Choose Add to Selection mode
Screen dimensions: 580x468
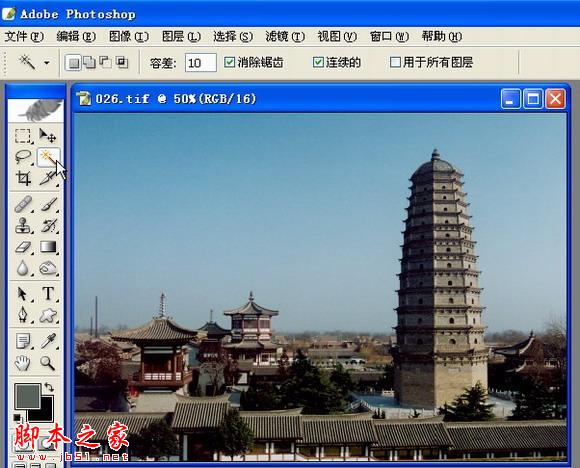[x=89, y=63]
